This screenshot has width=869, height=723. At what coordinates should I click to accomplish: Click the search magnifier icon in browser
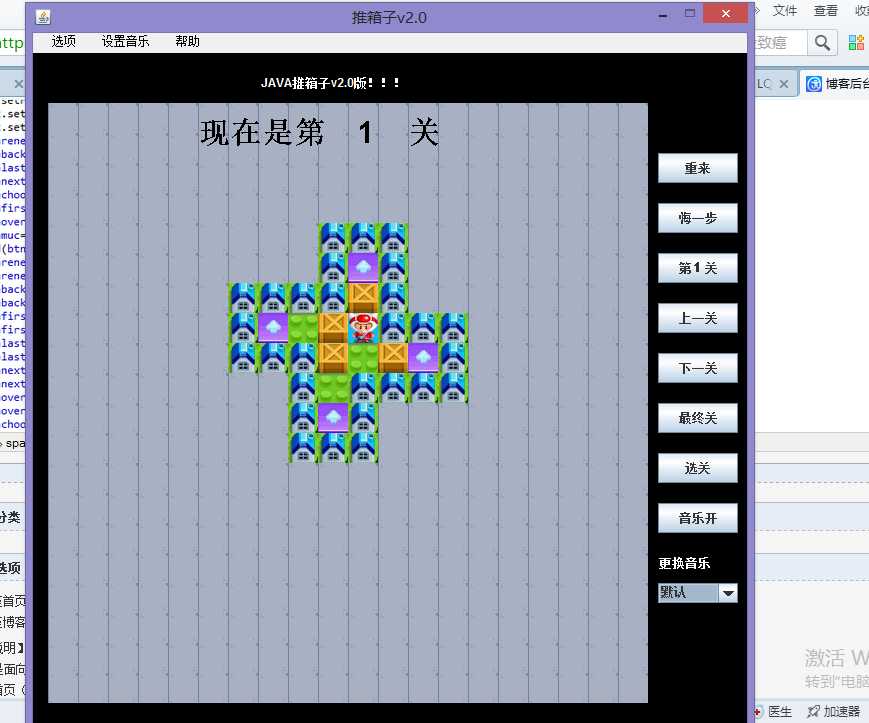pos(822,42)
